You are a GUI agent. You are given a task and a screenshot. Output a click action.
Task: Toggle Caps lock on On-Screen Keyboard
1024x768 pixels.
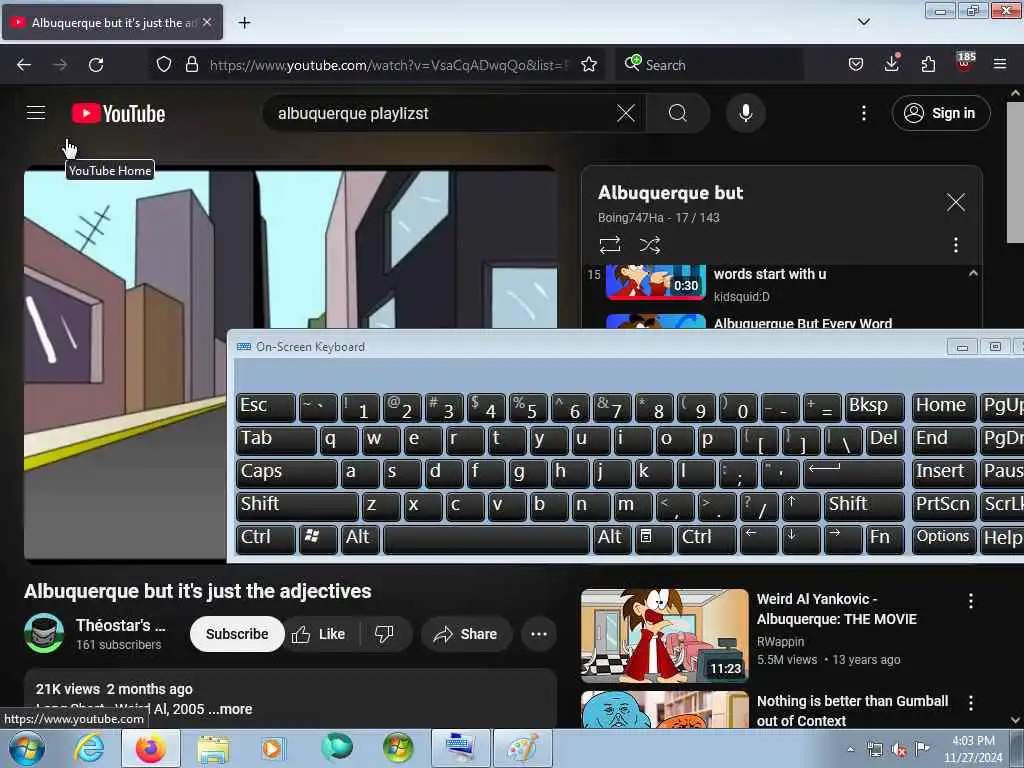[x=287, y=473]
